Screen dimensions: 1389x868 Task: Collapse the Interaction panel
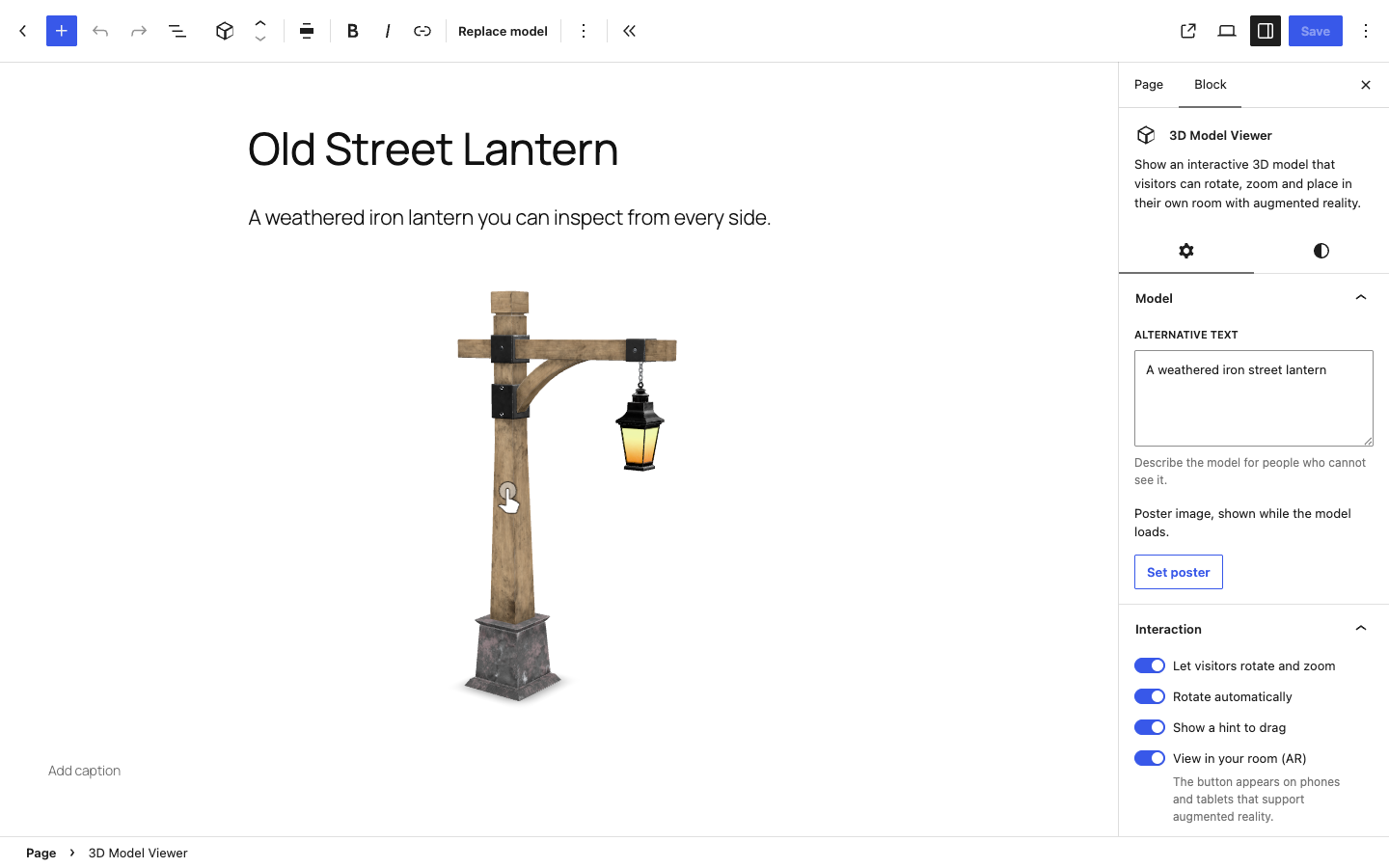[1254, 629]
